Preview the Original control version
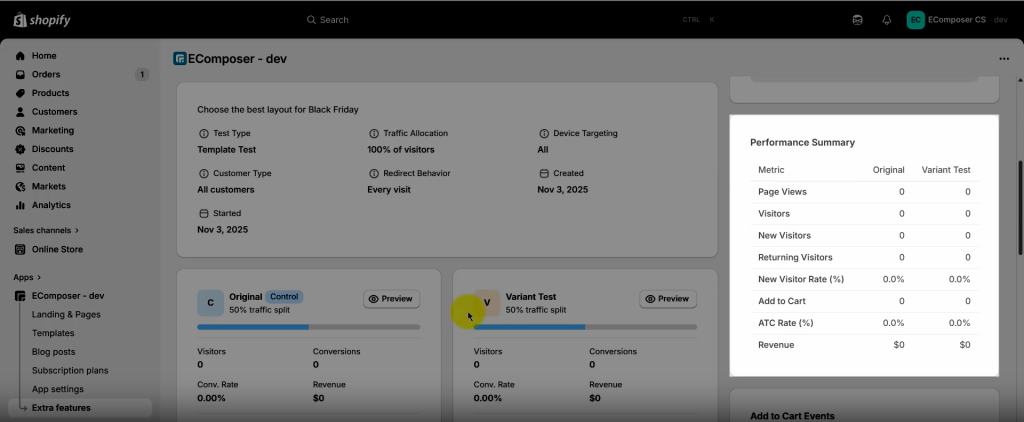1024x422 pixels. click(391, 299)
